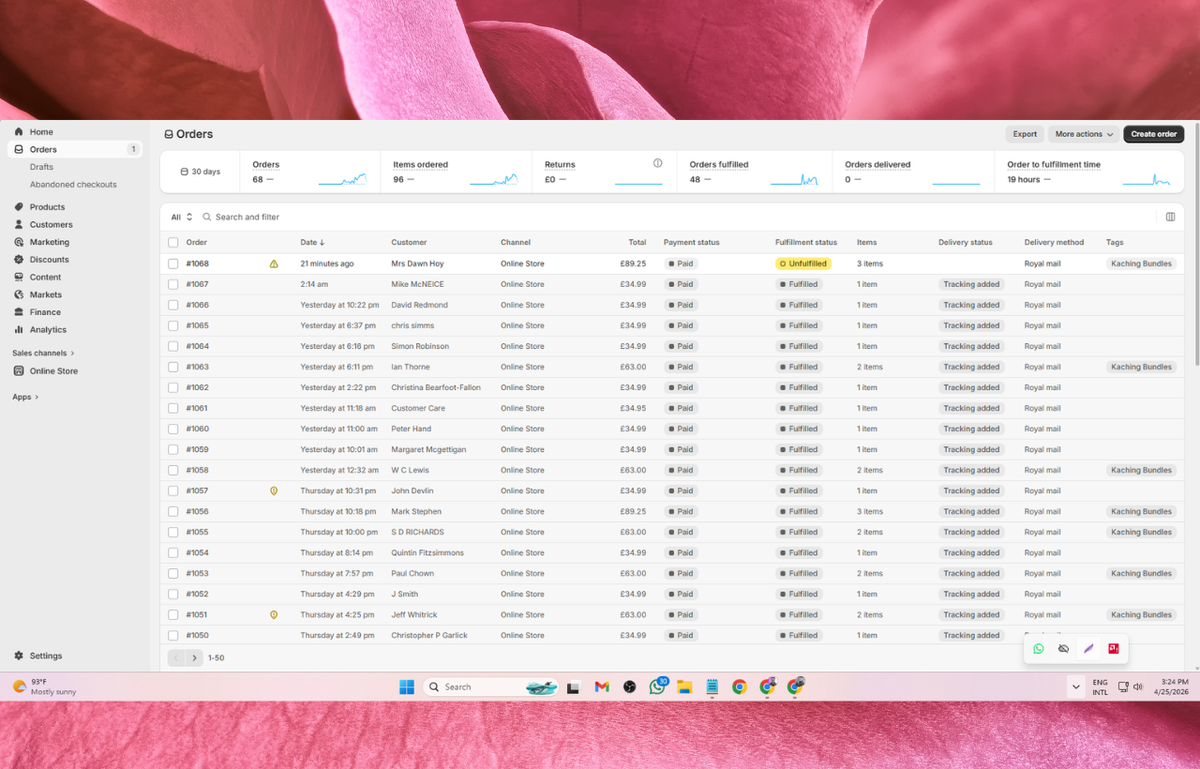Image resolution: width=1200 pixels, height=769 pixels.
Task: Check the box for order #1051
Action: [x=173, y=615]
